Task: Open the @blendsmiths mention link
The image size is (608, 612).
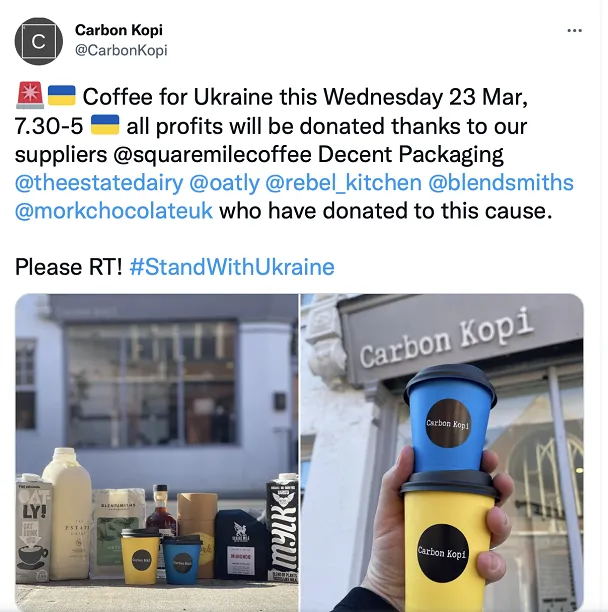Action: tap(501, 183)
